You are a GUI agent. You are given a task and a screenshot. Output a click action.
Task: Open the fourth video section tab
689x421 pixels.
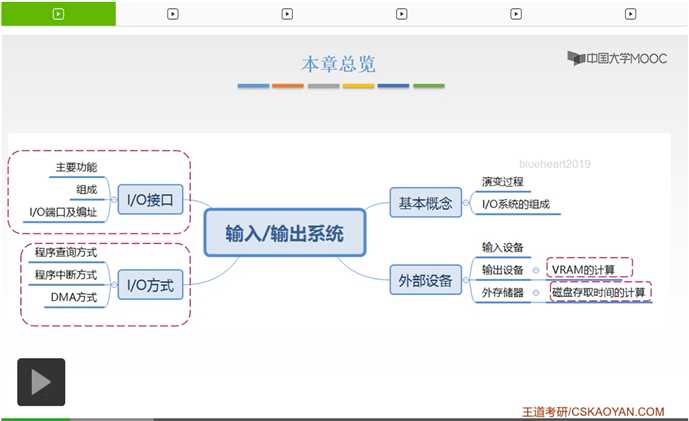click(x=401, y=14)
